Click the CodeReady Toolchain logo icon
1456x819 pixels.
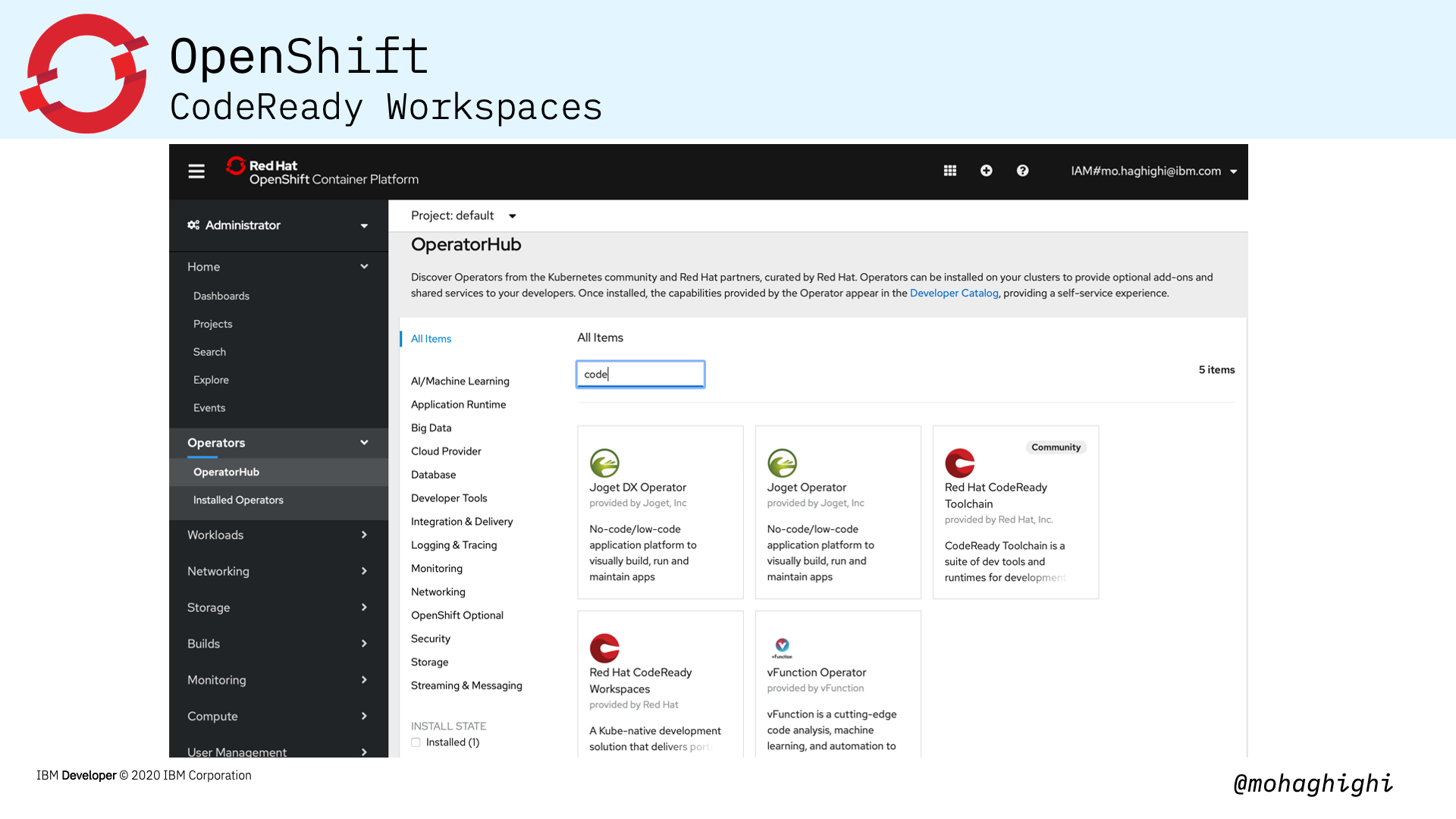[959, 463]
